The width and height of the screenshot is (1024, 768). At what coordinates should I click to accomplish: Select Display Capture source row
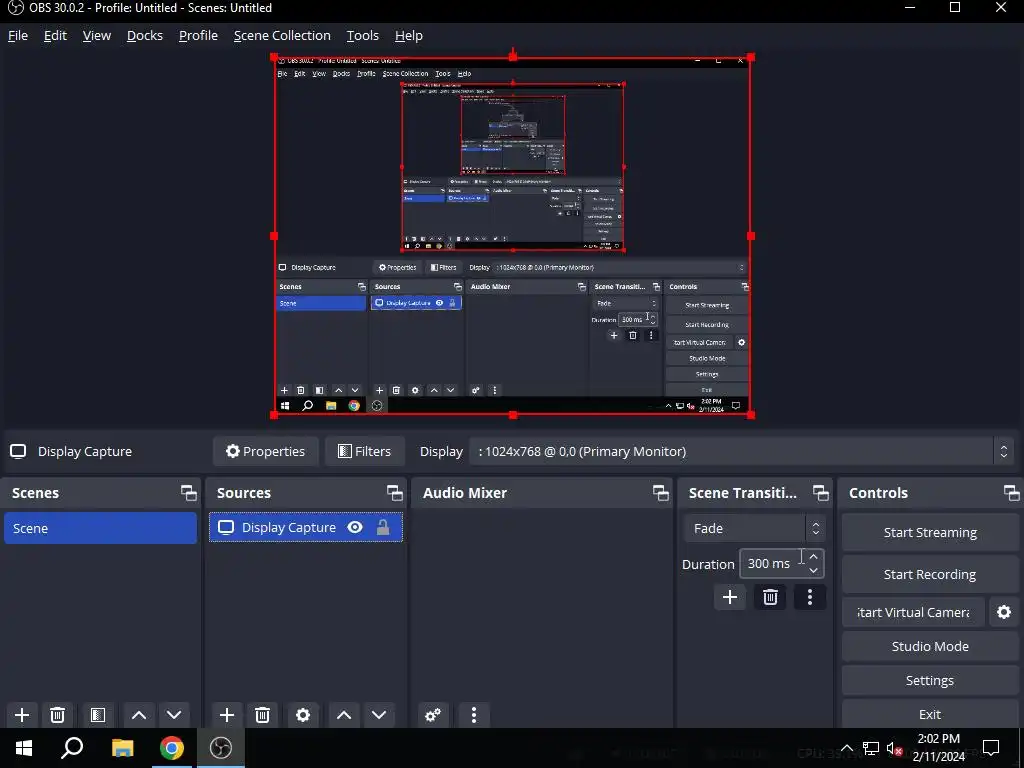coord(306,528)
